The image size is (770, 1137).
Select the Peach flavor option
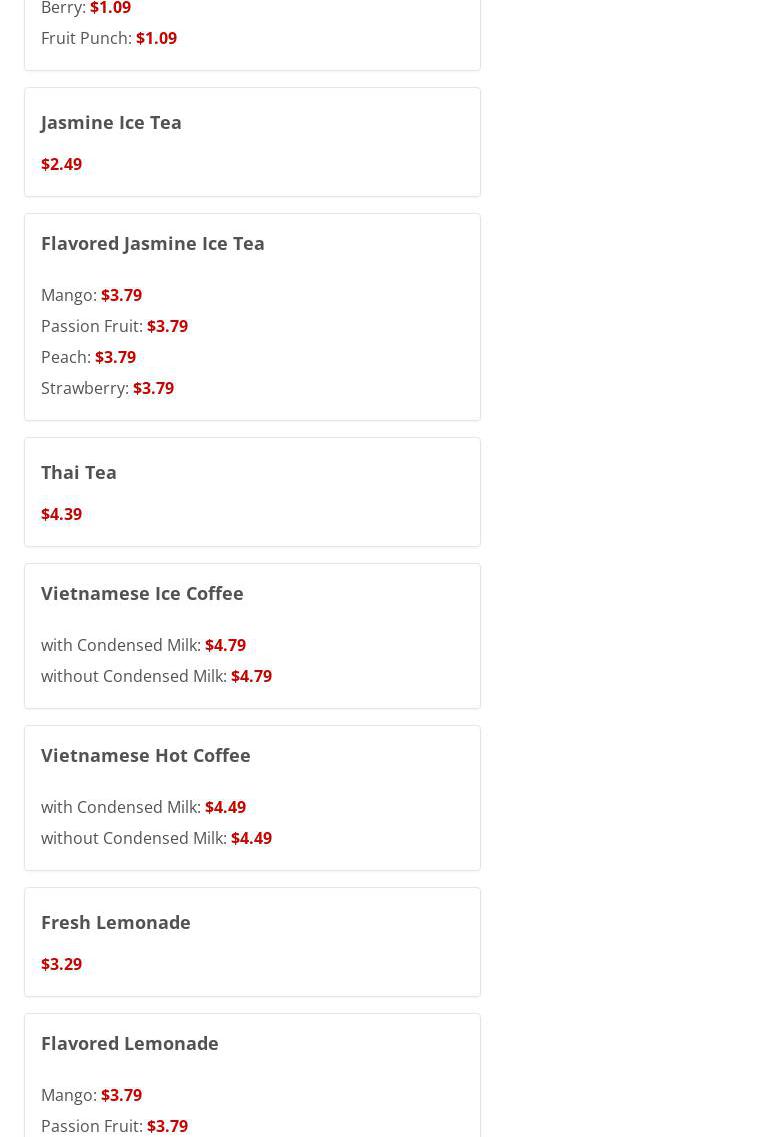(x=88, y=357)
